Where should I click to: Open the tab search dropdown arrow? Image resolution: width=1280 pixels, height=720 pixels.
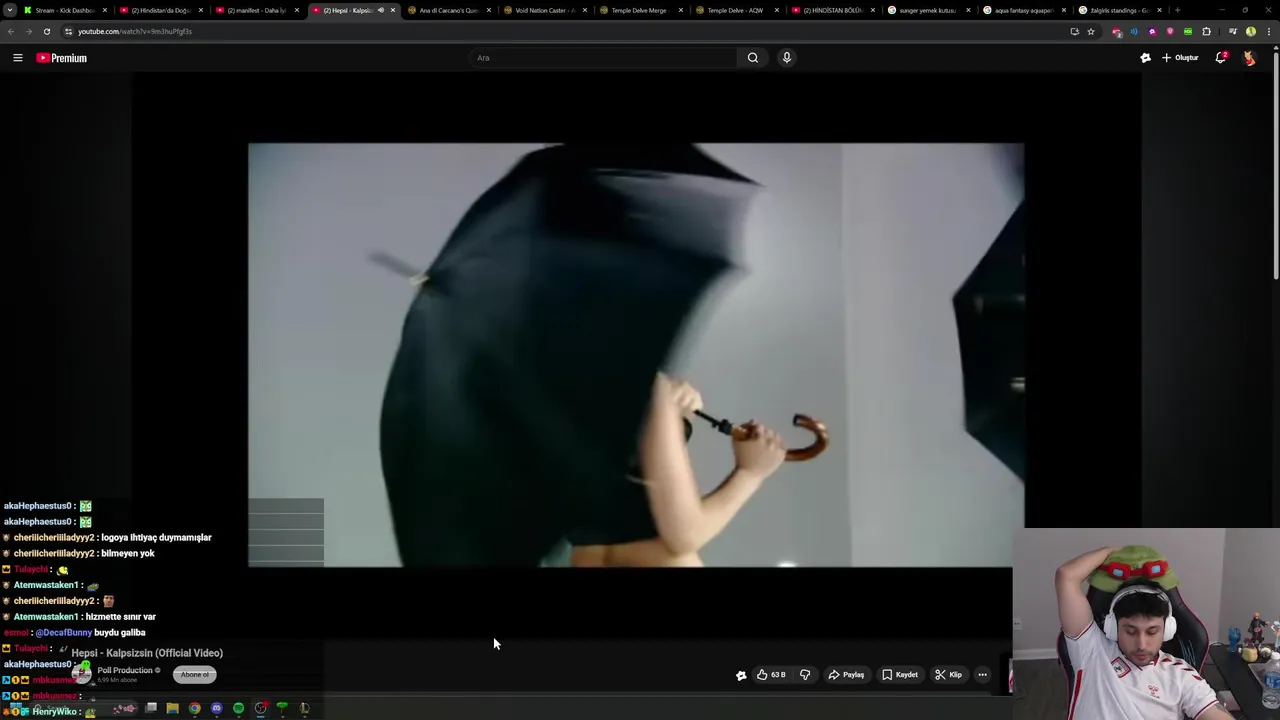pos(9,10)
